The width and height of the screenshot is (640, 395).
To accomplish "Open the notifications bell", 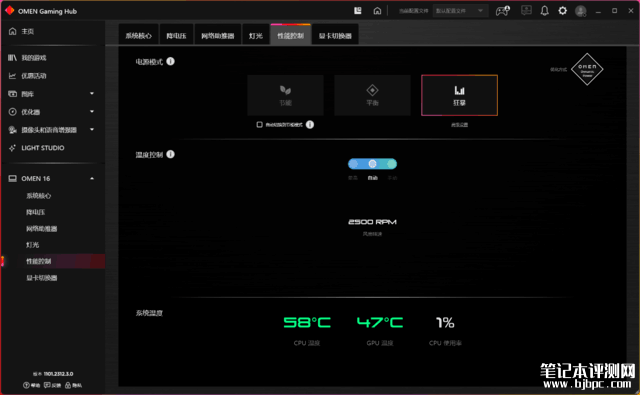I will click(544, 11).
